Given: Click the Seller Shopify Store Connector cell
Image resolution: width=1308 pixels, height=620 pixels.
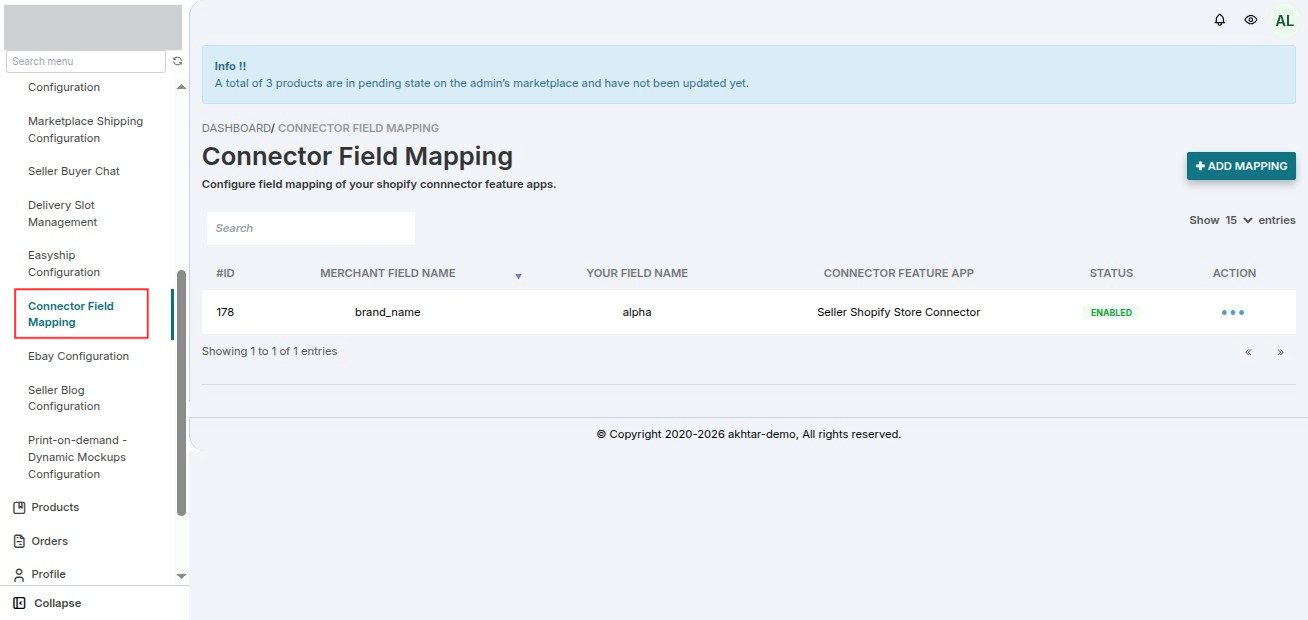Looking at the screenshot, I should point(899,312).
